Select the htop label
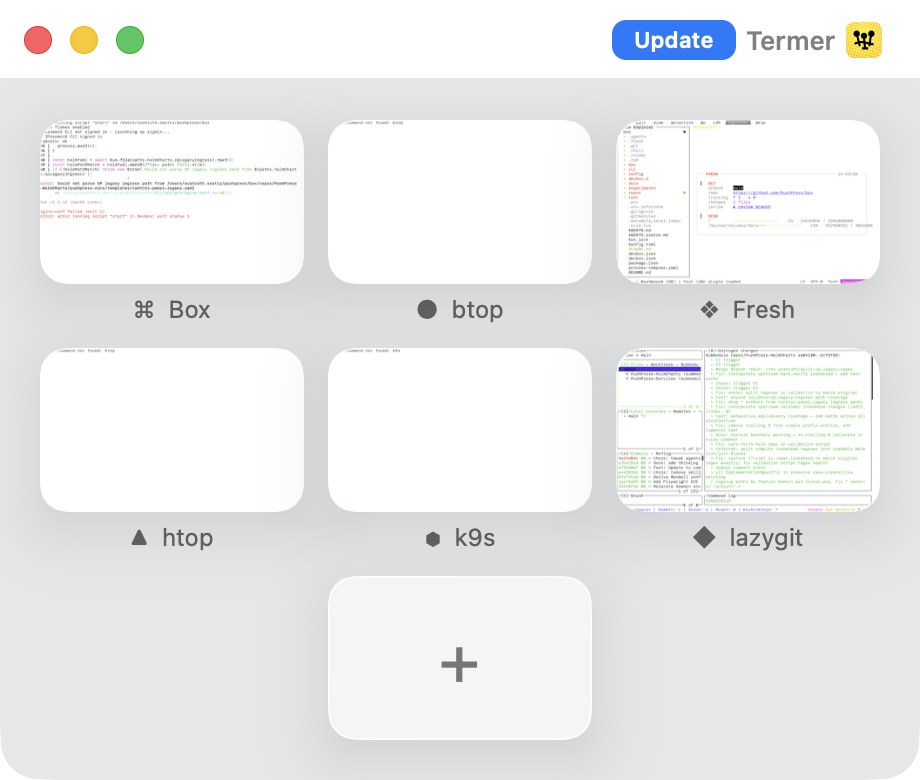 point(188,538)
